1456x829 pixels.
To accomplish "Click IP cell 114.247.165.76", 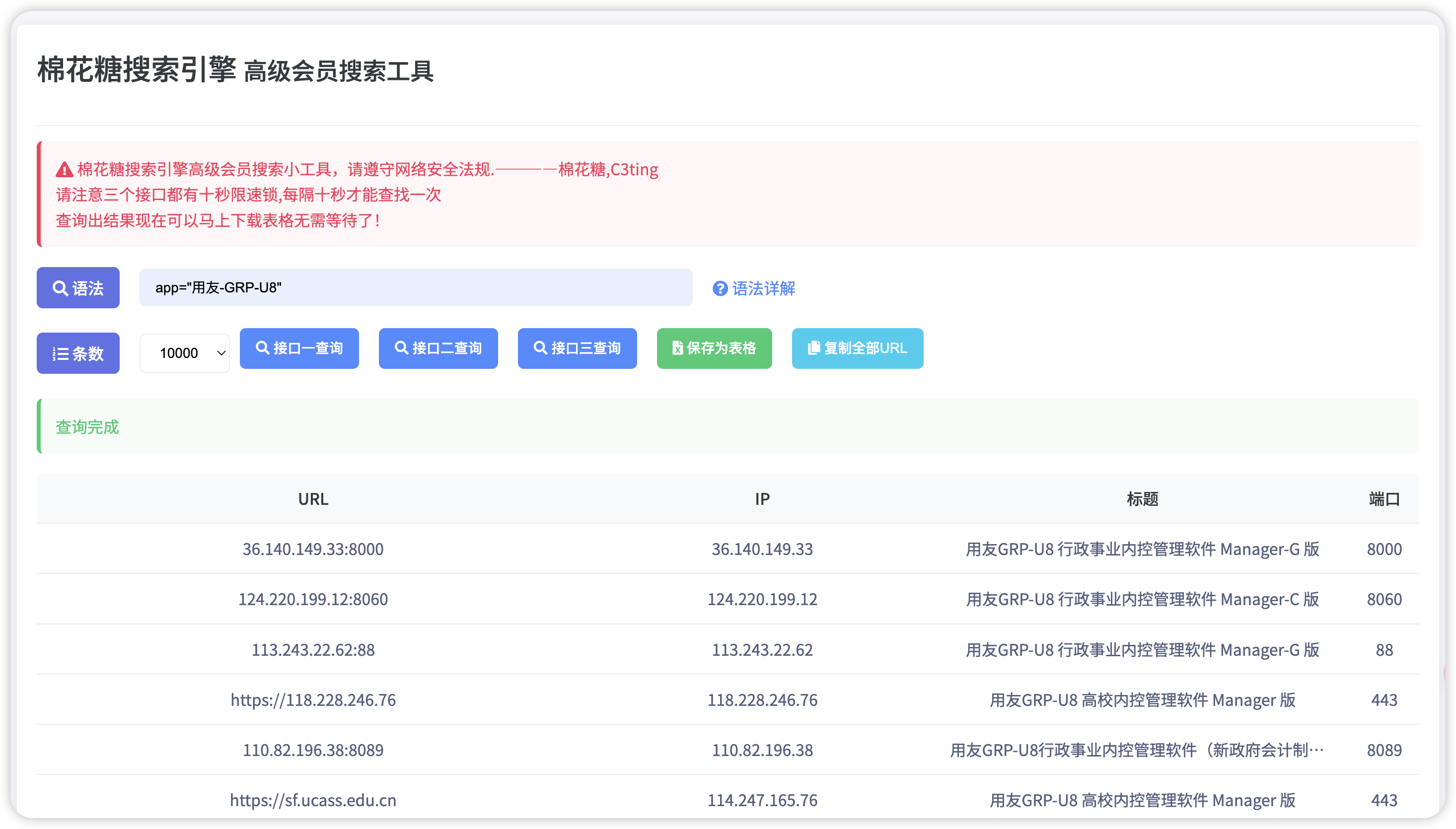I will 762,800.
